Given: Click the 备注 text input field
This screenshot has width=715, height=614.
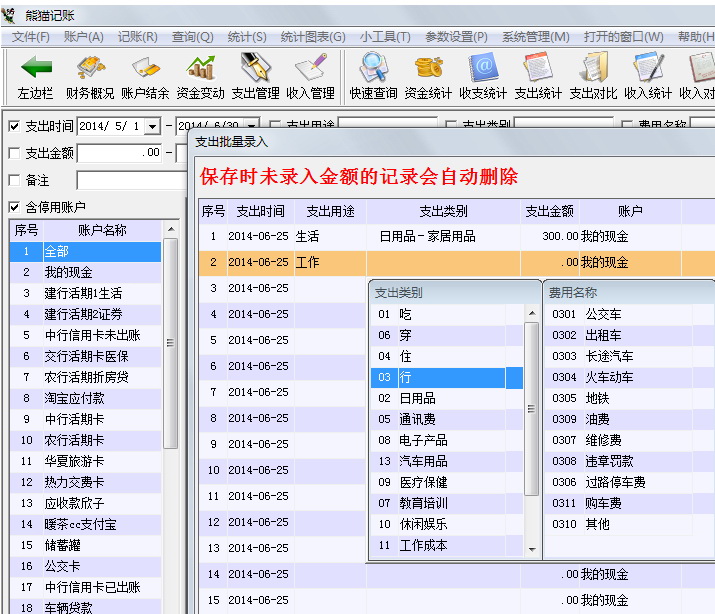Looking at the screenshot, I should tap(130, 180).
